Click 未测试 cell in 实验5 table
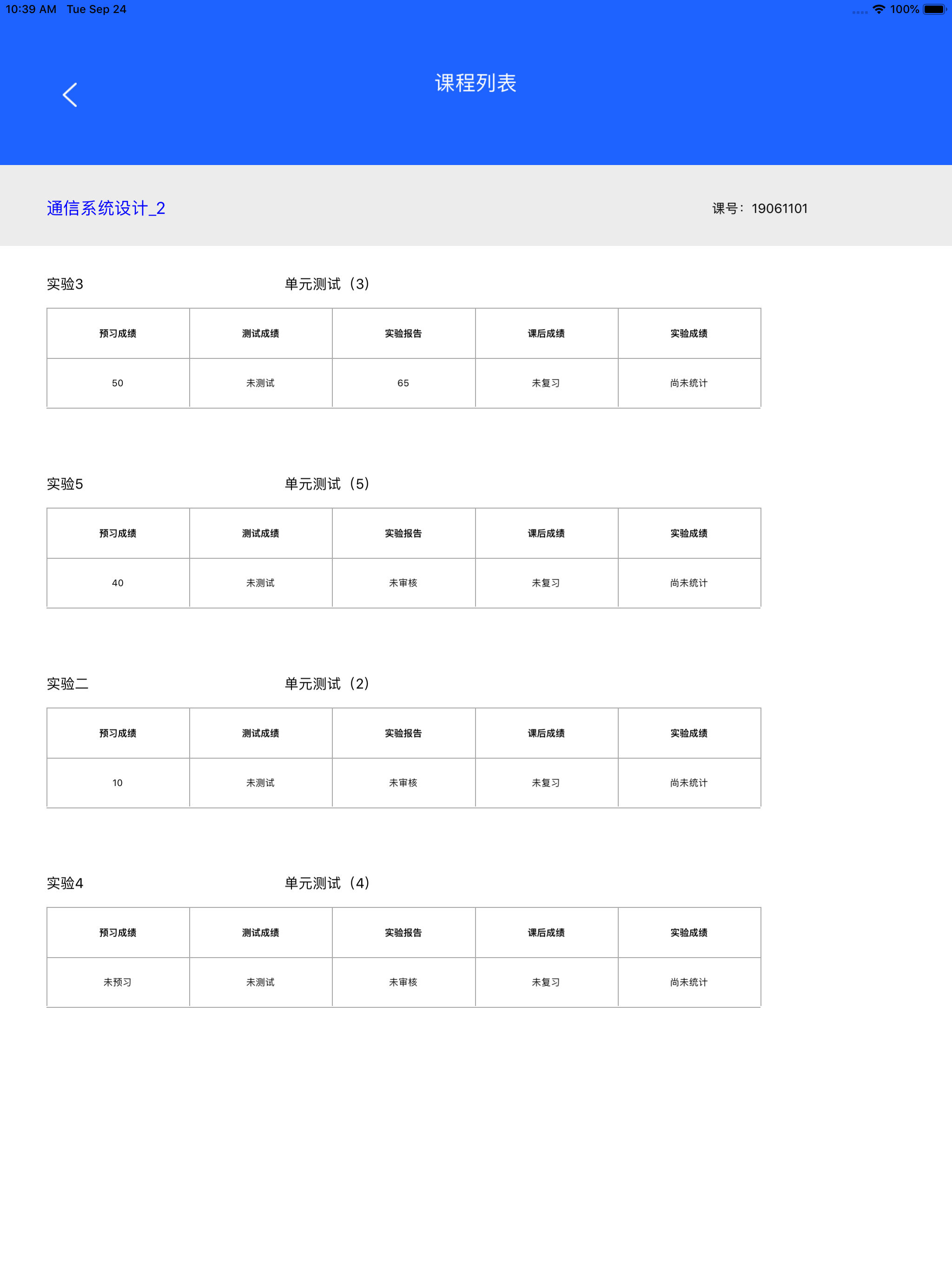Image resolution: width=952 pixels, height=1270 pixels. [x=260, y=583]
